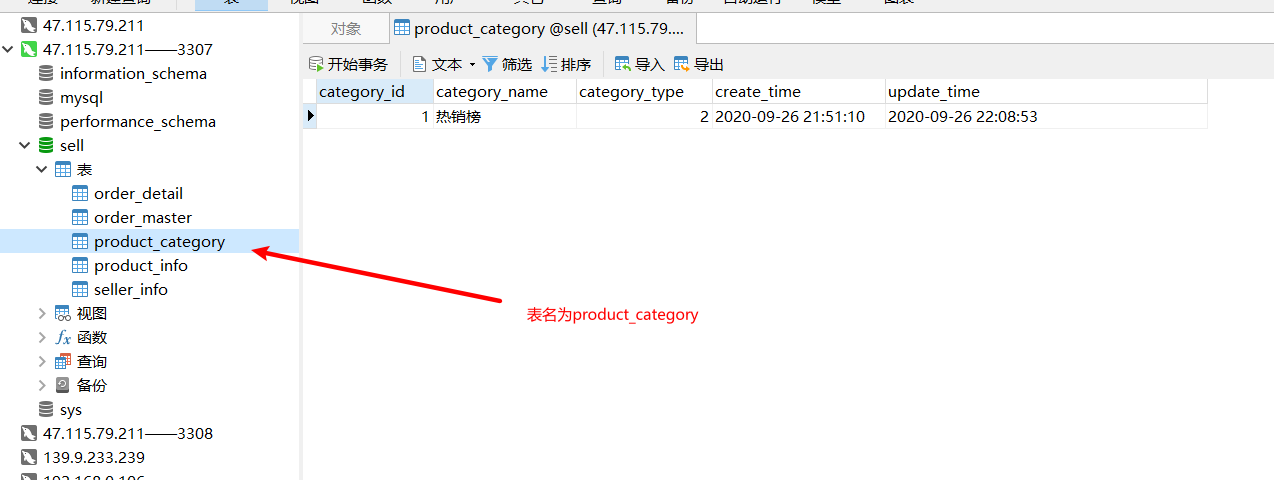Click 开始事务 begin transaction
This screenshot has width=1274, height=480.
point(348,64)
